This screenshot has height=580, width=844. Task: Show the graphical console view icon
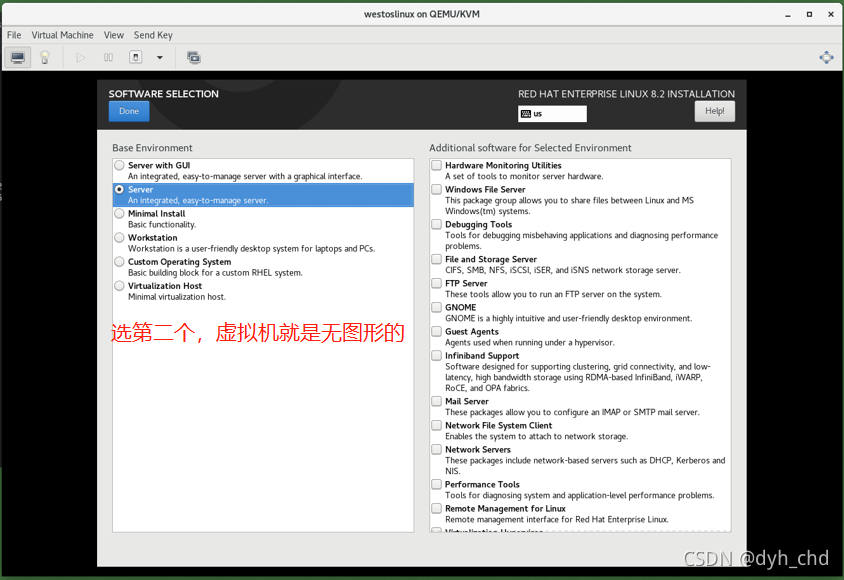pos(17,58)
